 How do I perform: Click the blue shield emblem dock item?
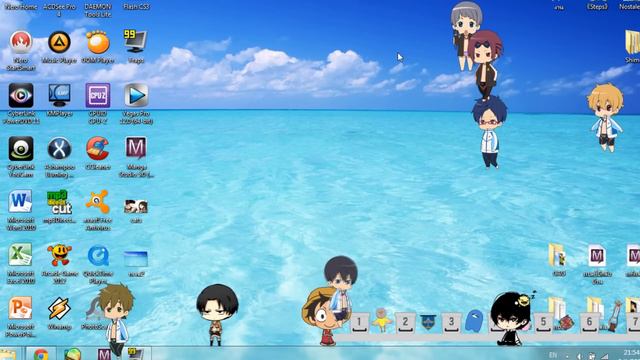[428, 322]
